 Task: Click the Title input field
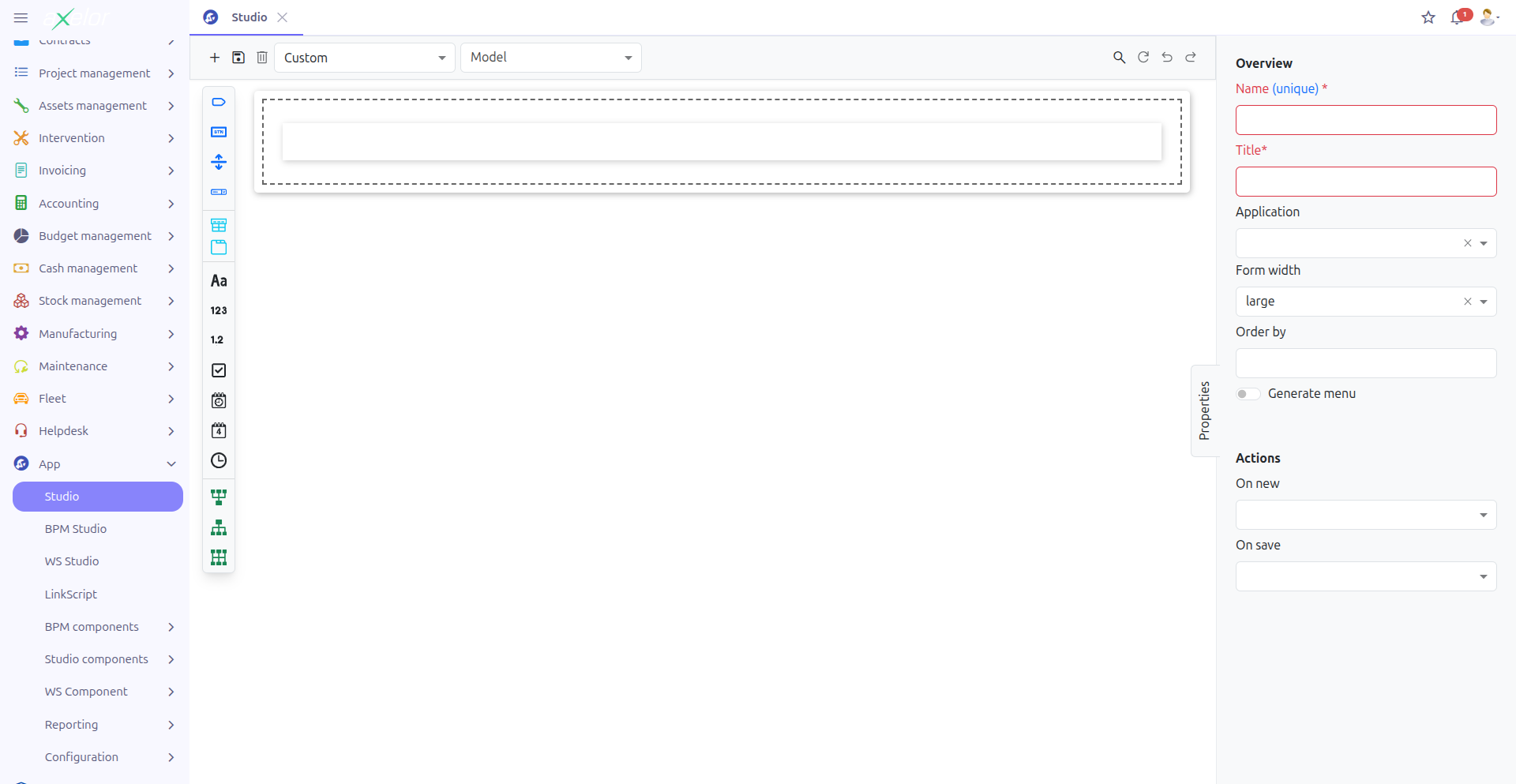click(x=1365, y=181)
